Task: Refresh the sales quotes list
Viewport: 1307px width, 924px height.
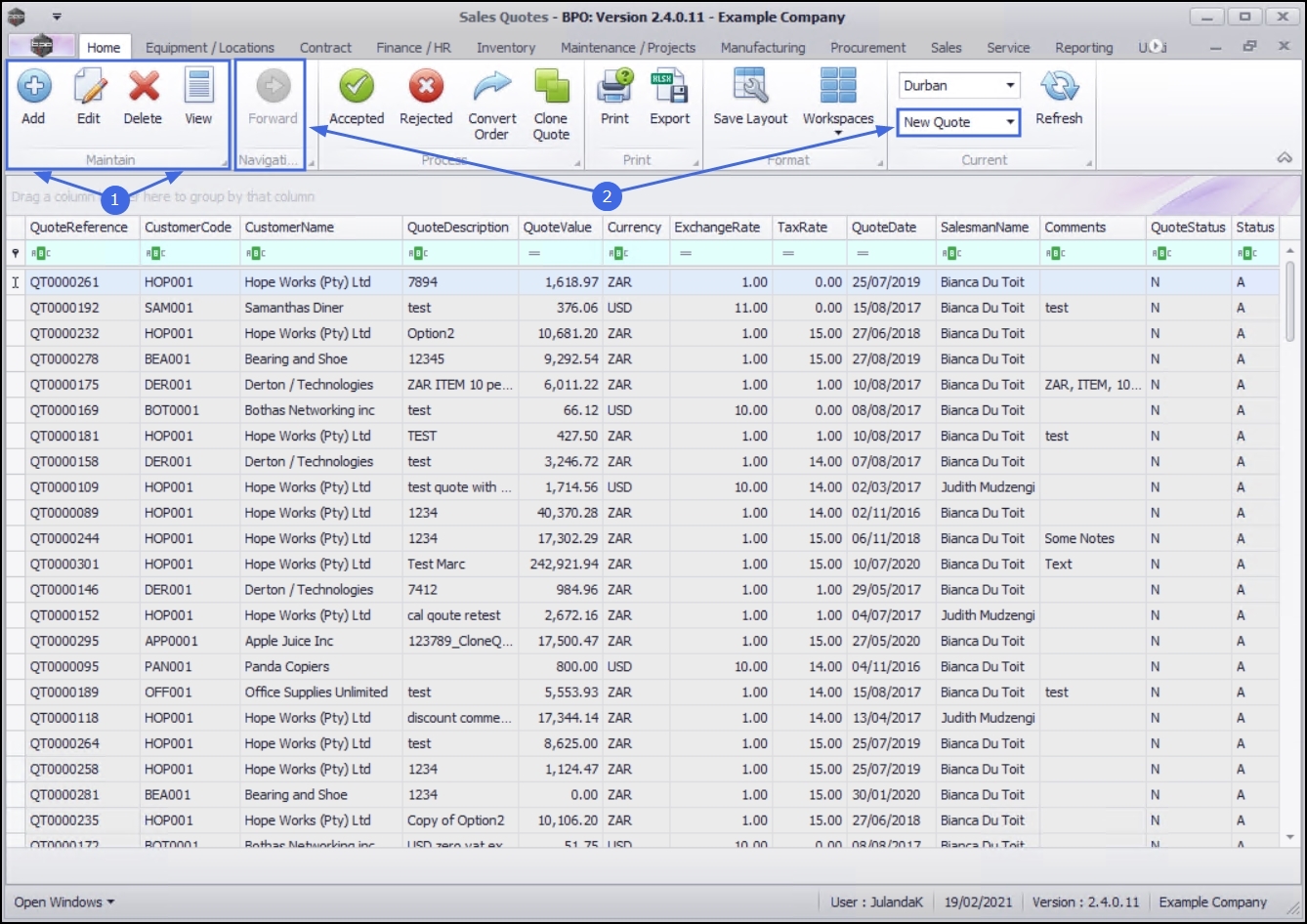Action: pos(1059,98)
